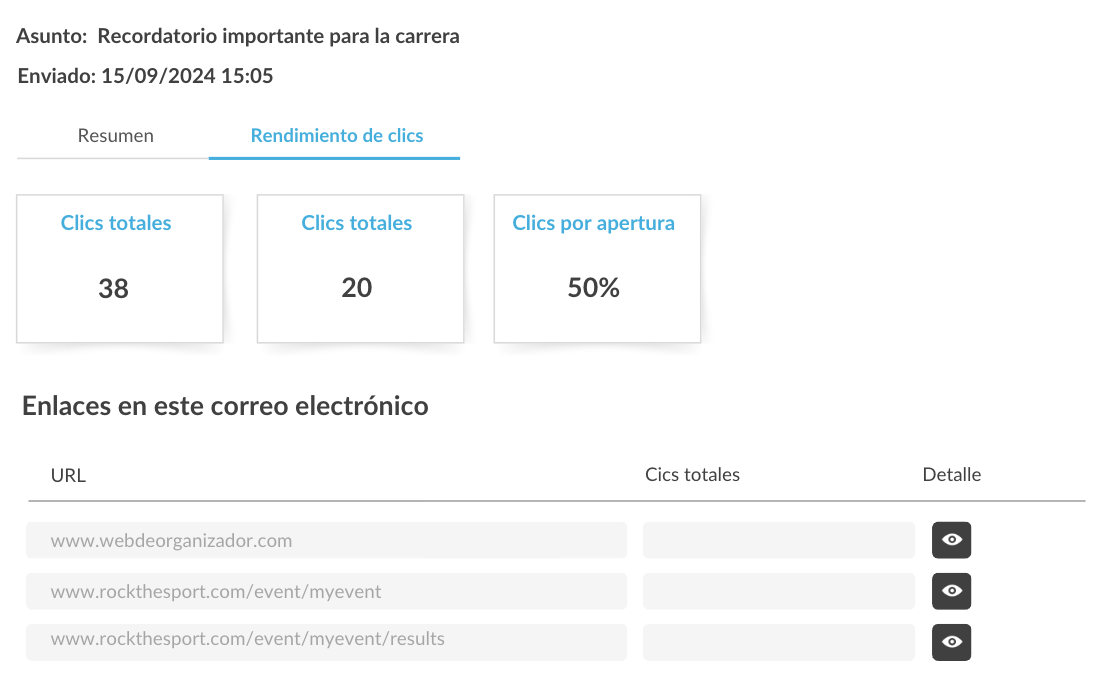Click total clicks field for webdeorganizador row

[x=779, y=540]
